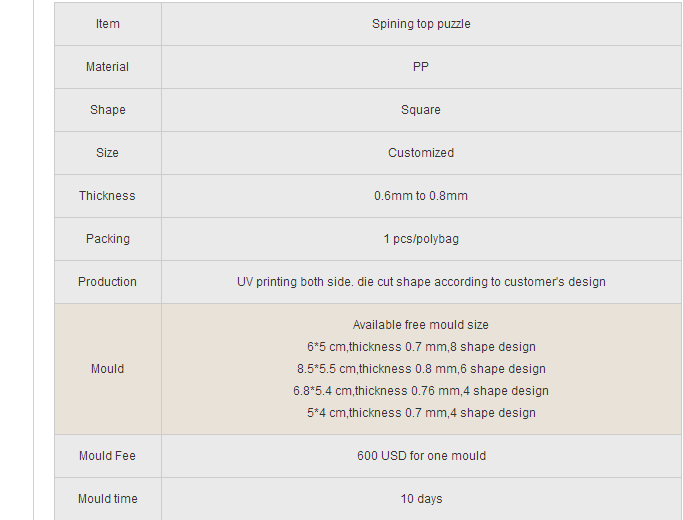Select the Spining top puzzle text

click(x=421, y=24)
